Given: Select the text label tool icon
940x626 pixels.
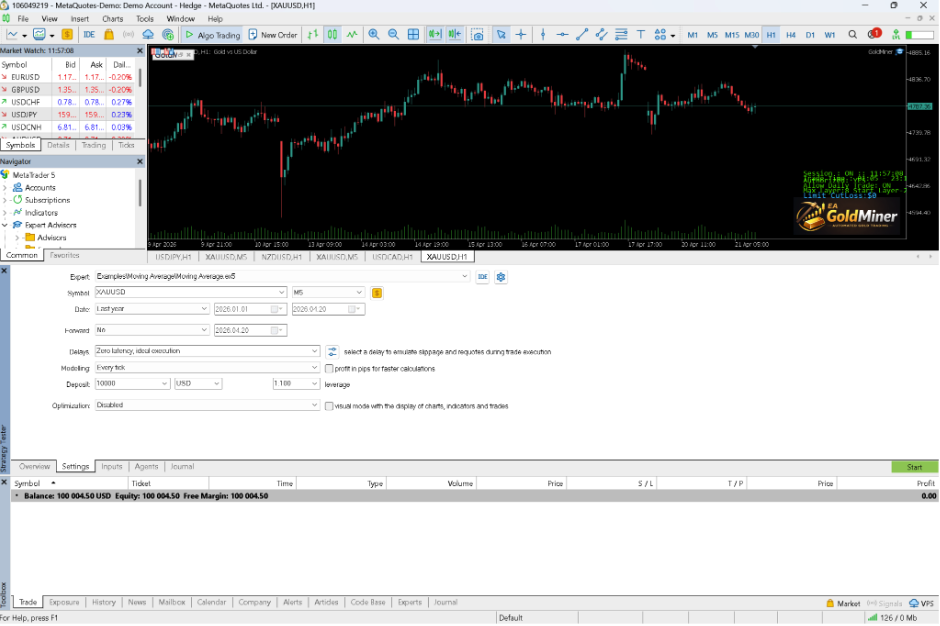Looking at the screenshot, I should 640,35.
